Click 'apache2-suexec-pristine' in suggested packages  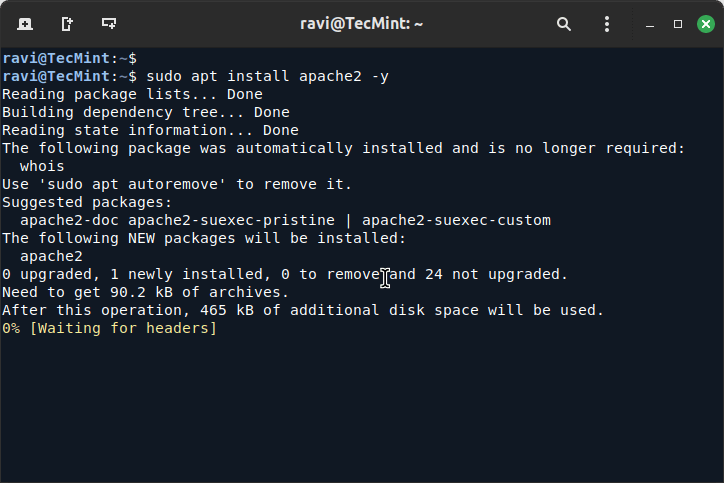pyautogui.click(x=233, y=220)
